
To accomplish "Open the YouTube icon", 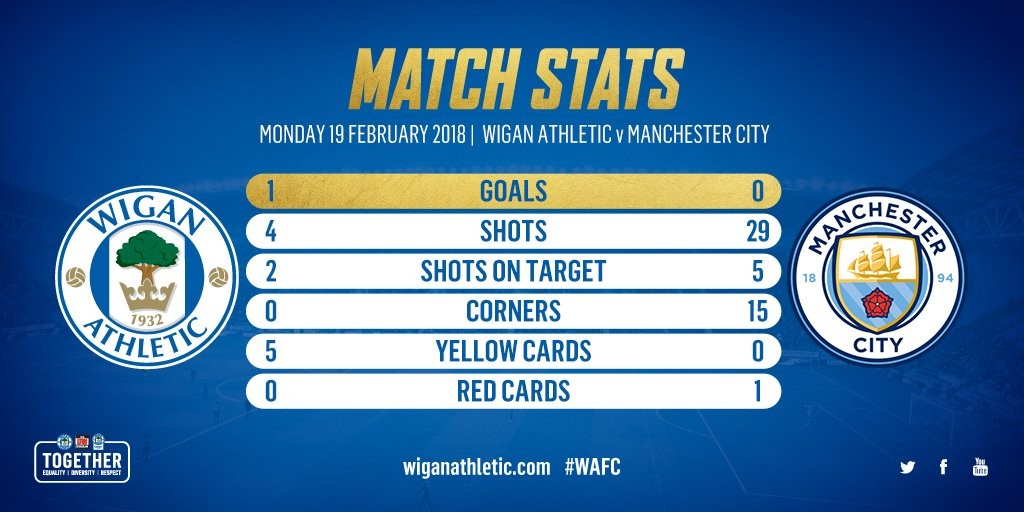I will tap(980, 466).
